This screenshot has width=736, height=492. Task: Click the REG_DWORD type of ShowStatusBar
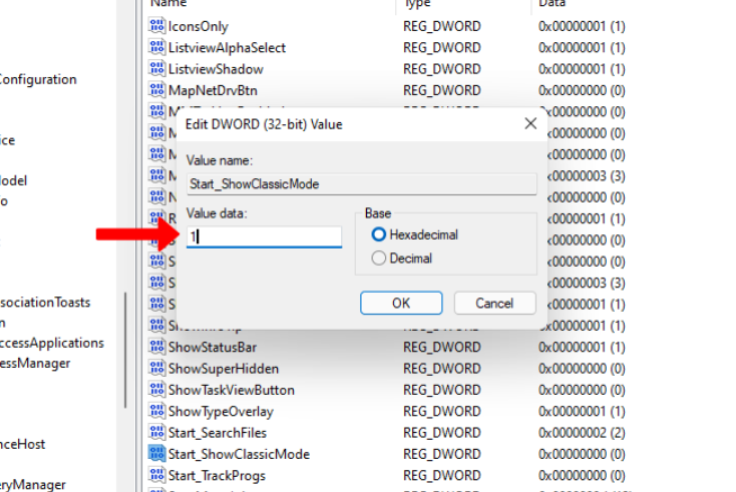442,347
